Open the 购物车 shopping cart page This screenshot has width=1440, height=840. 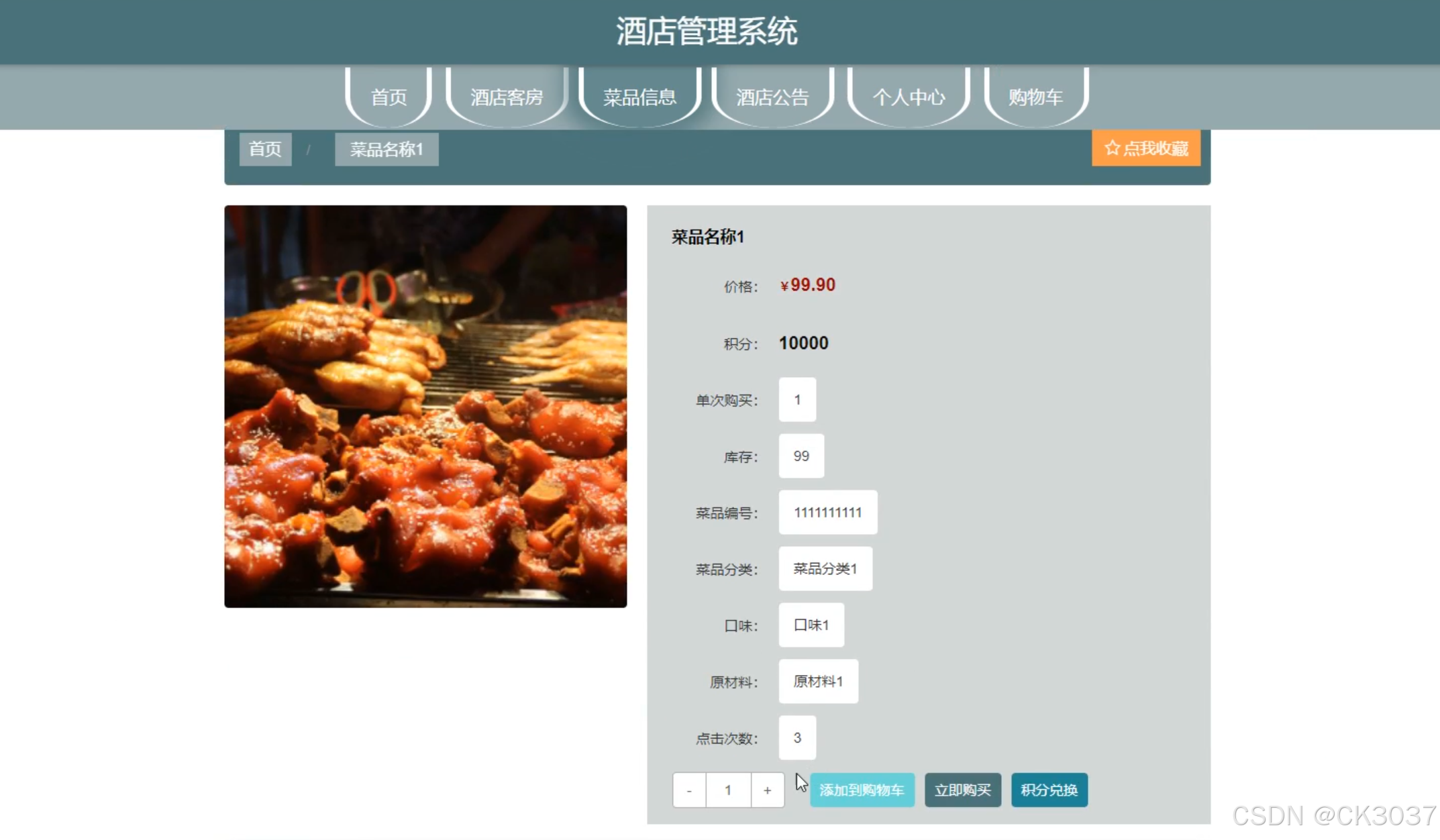[1035, 97]
